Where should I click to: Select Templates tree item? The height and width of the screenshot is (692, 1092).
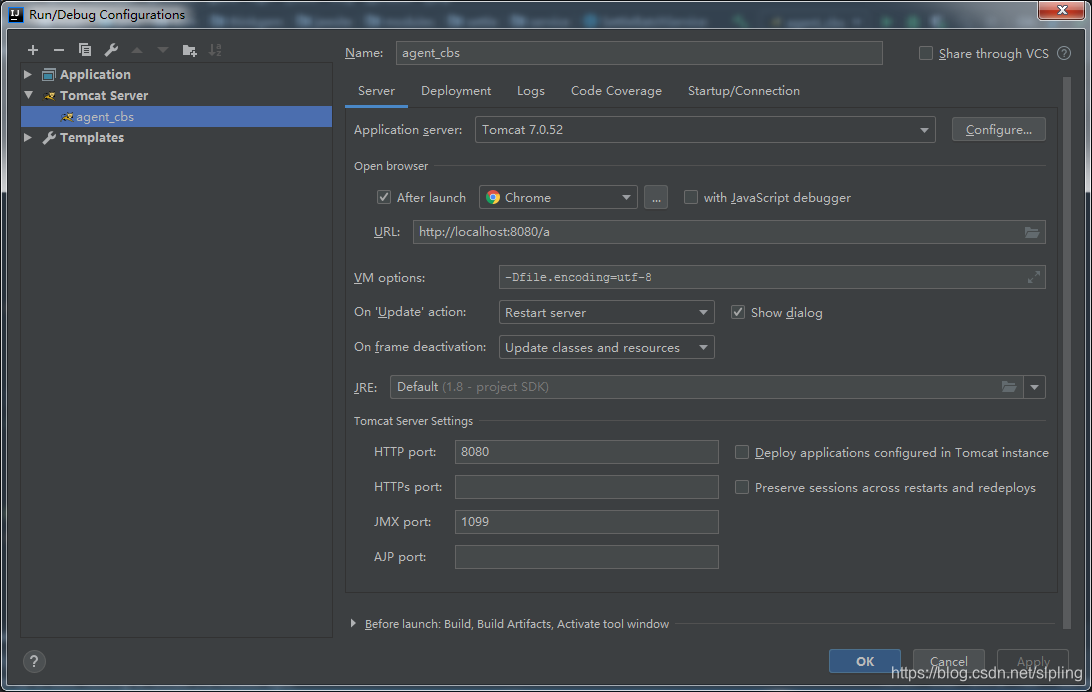pos(91,137)
